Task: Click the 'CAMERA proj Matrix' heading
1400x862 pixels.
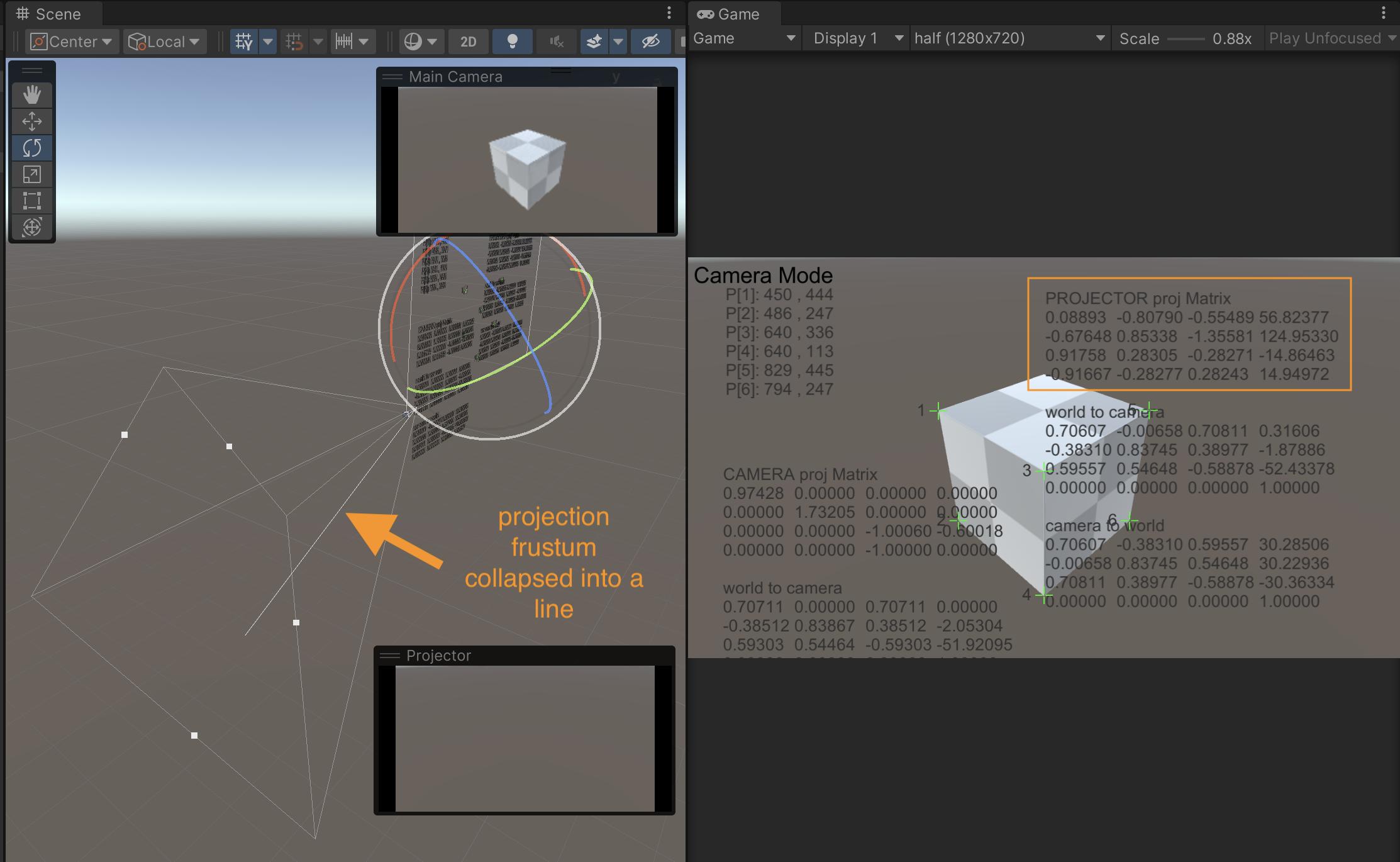Action: point(800,474)
